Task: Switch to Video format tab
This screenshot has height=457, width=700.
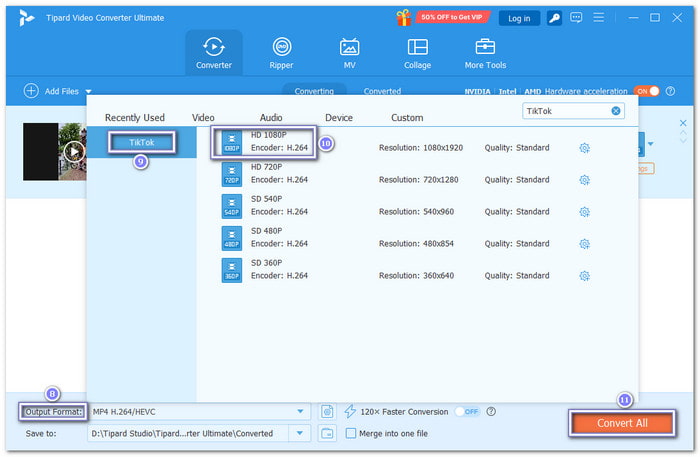Action: pyautogui.click(x=203, y=117)
